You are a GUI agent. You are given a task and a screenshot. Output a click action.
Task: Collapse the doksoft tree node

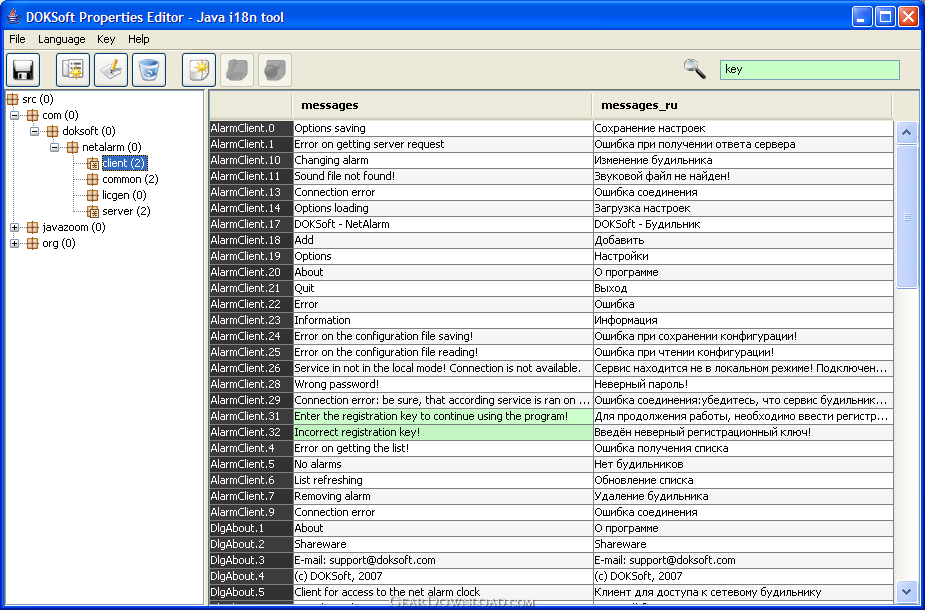(x=35, y=131)
